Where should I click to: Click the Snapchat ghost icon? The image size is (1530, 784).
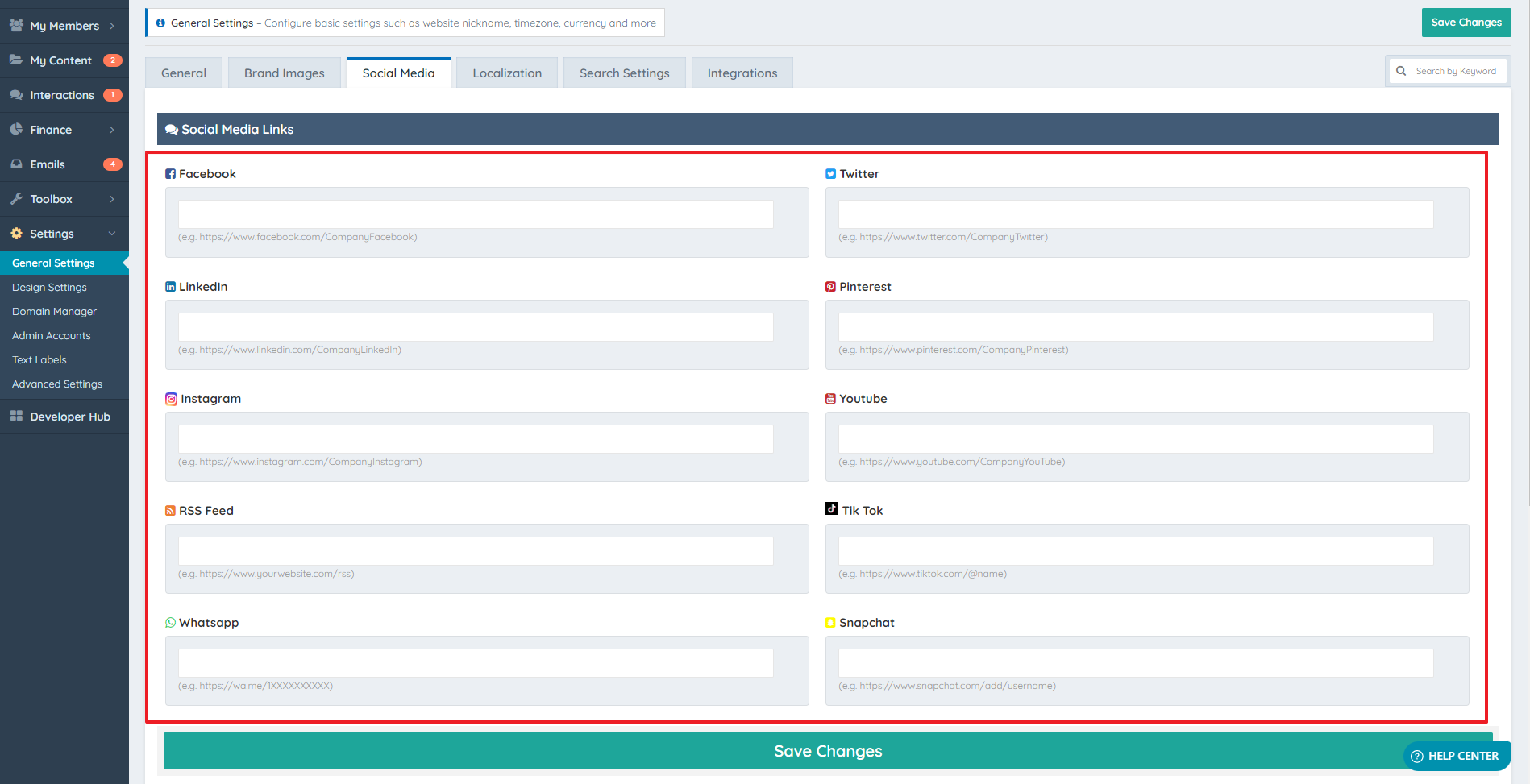pyautogui.click(x=829, y=621)
